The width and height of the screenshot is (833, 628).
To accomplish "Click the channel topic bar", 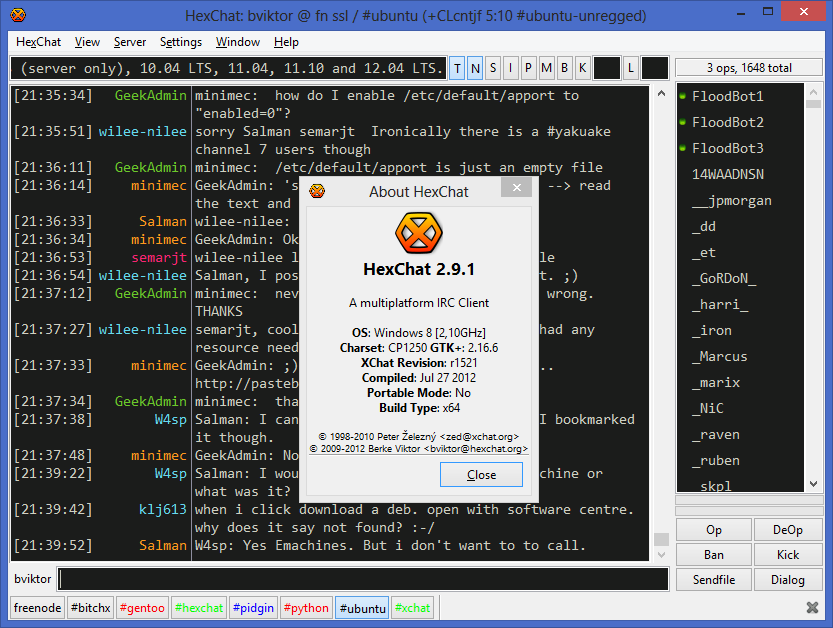I will [x=228, y=68].
